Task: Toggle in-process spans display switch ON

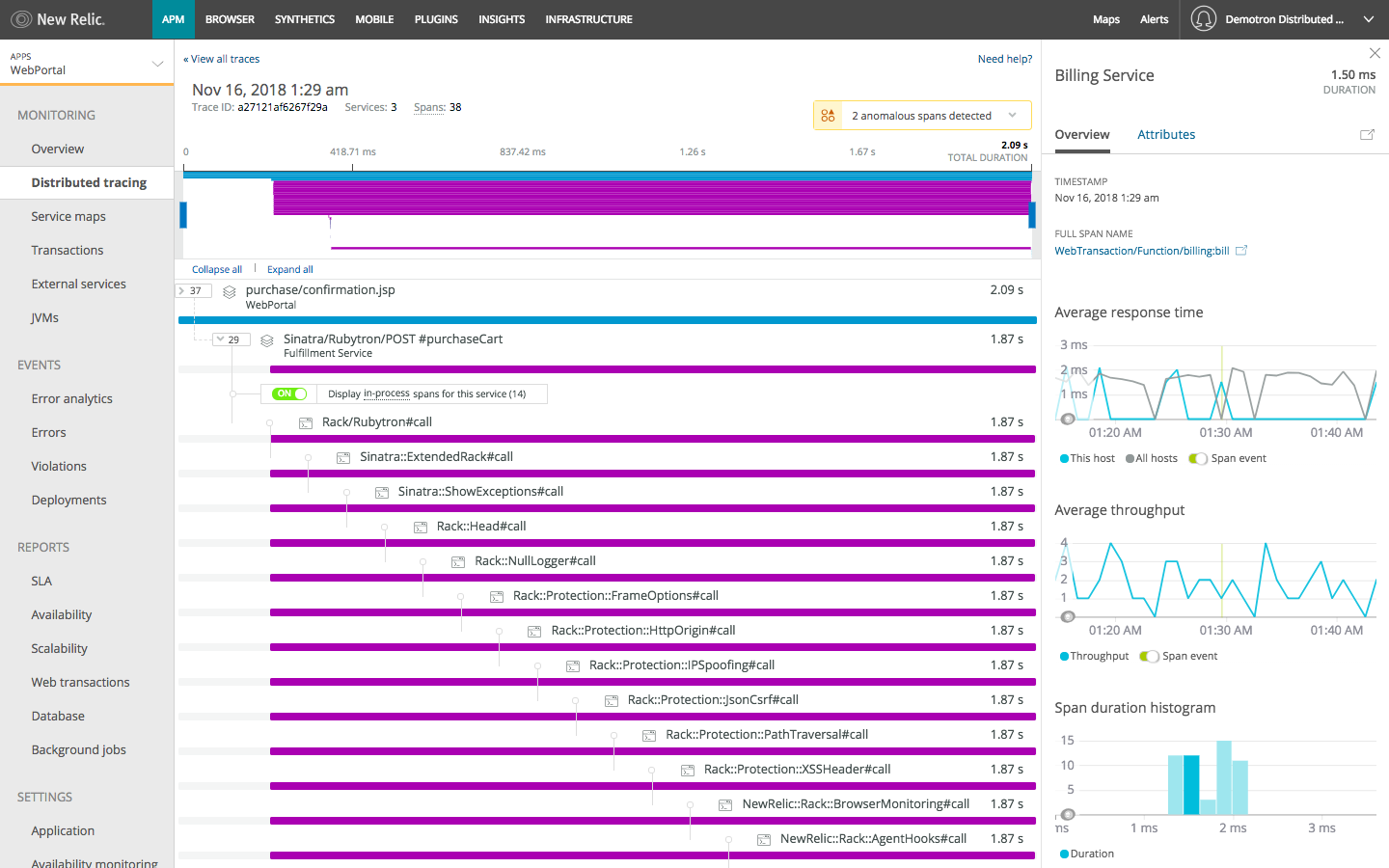Action: [x=289, y=393]
